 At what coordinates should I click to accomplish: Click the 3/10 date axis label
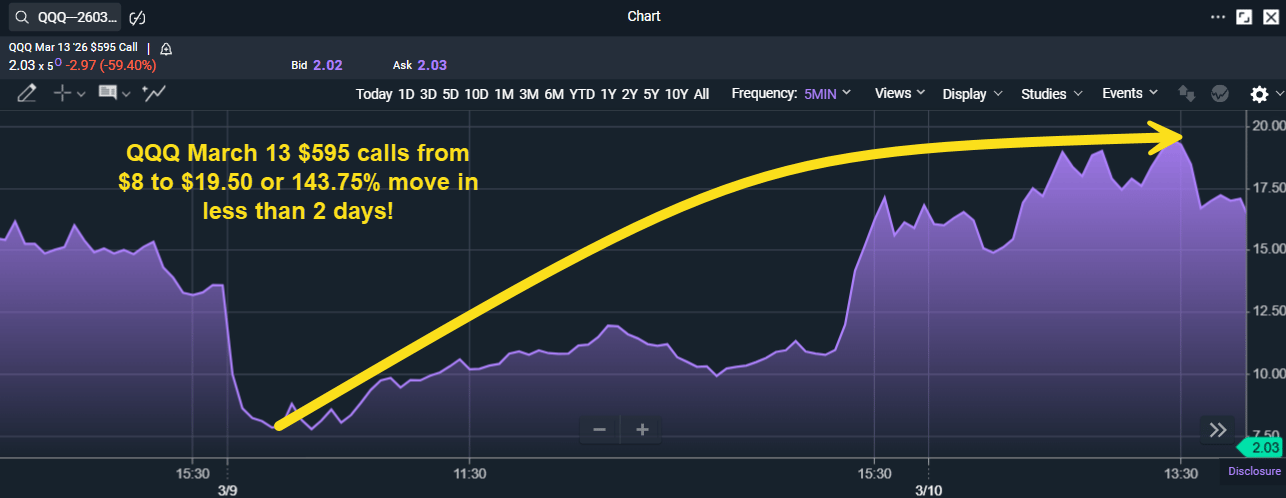(x=928, y=490)
